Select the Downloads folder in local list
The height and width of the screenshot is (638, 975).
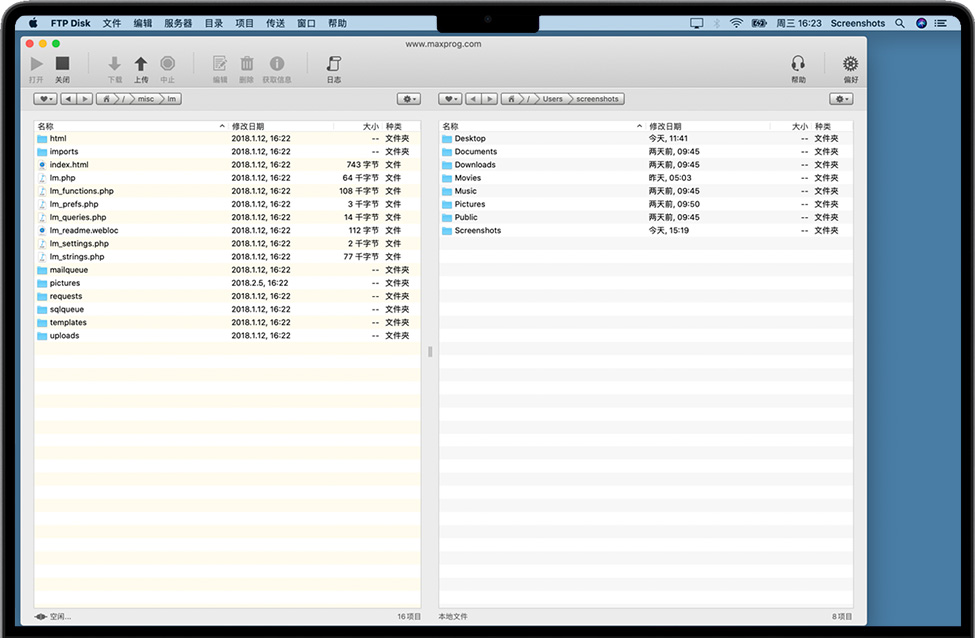[x=475, y=165]
